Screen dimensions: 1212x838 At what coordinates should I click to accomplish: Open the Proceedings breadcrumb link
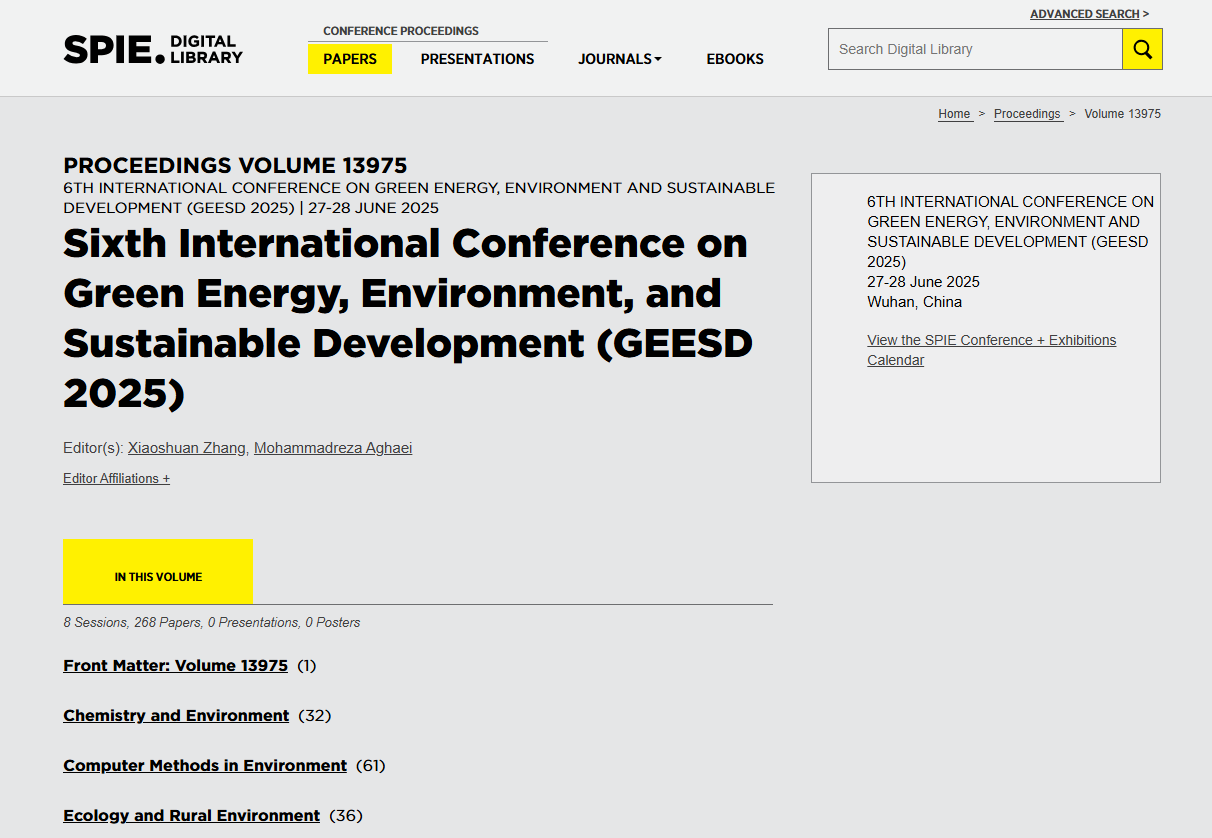coord(1027,114)
